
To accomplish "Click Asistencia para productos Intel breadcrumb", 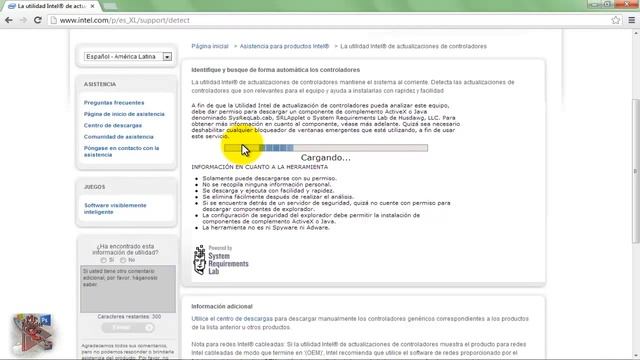I will 284,47.
